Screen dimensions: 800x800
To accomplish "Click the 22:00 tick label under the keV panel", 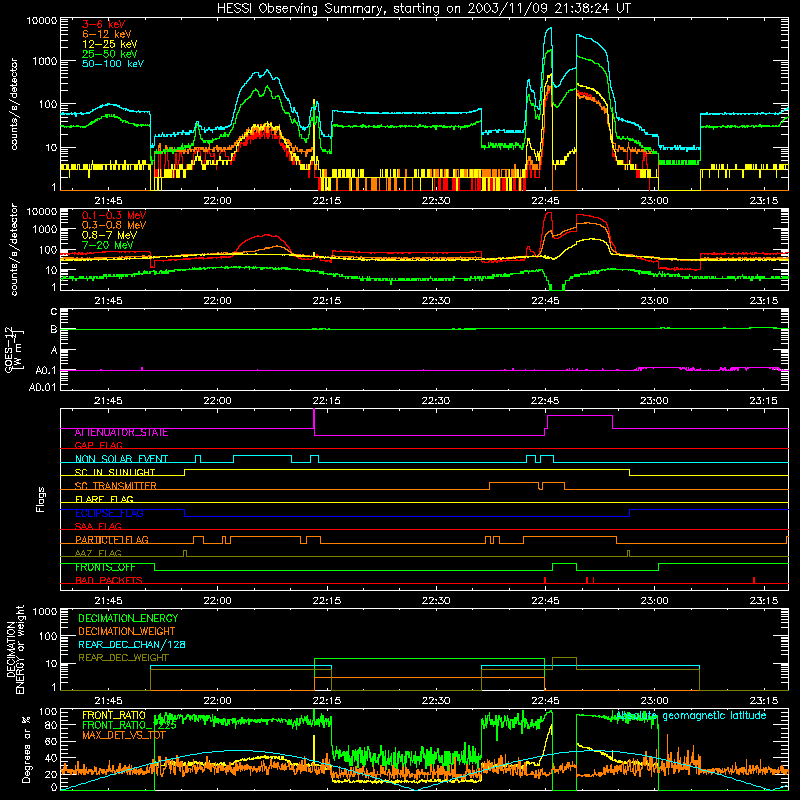I will [217, 201].
